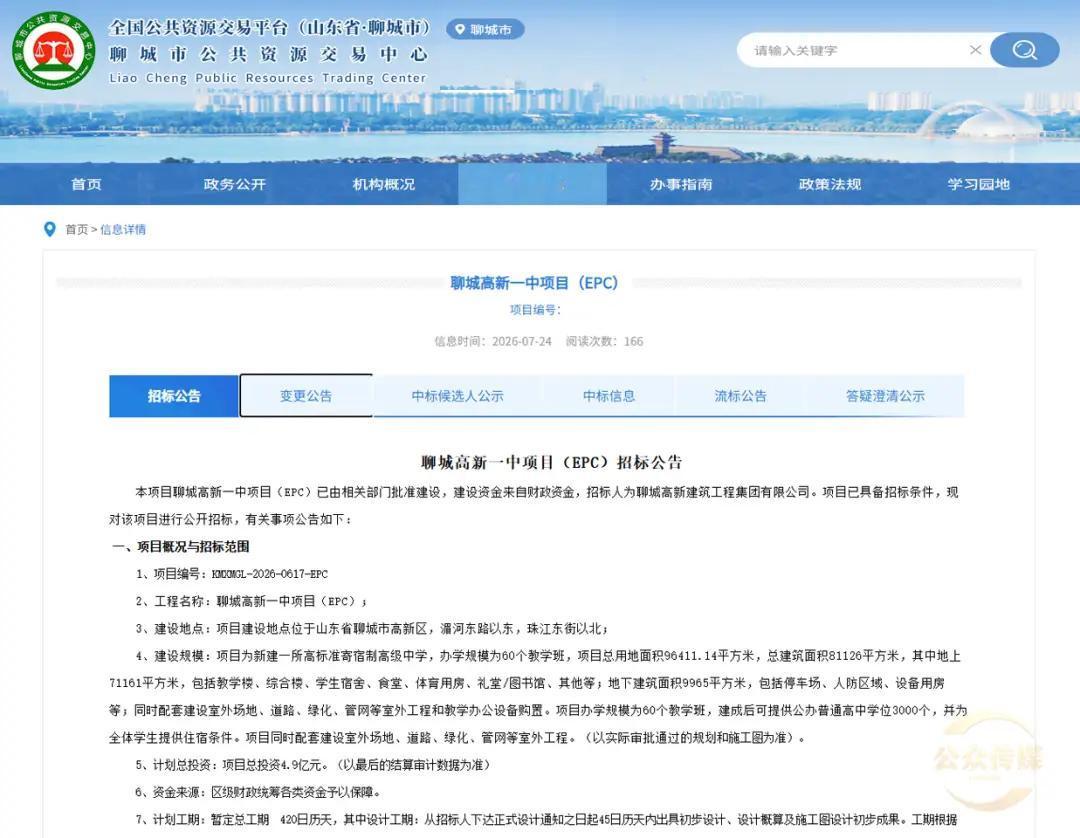
Task: Switch to the 流标公告 tab
Action: coord(740,396)
